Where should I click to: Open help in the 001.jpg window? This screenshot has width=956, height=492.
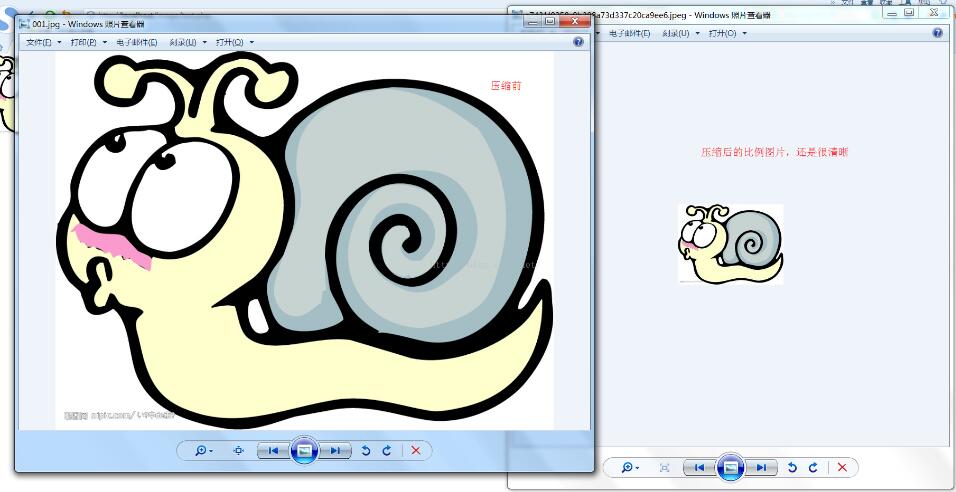click(578, 42)
